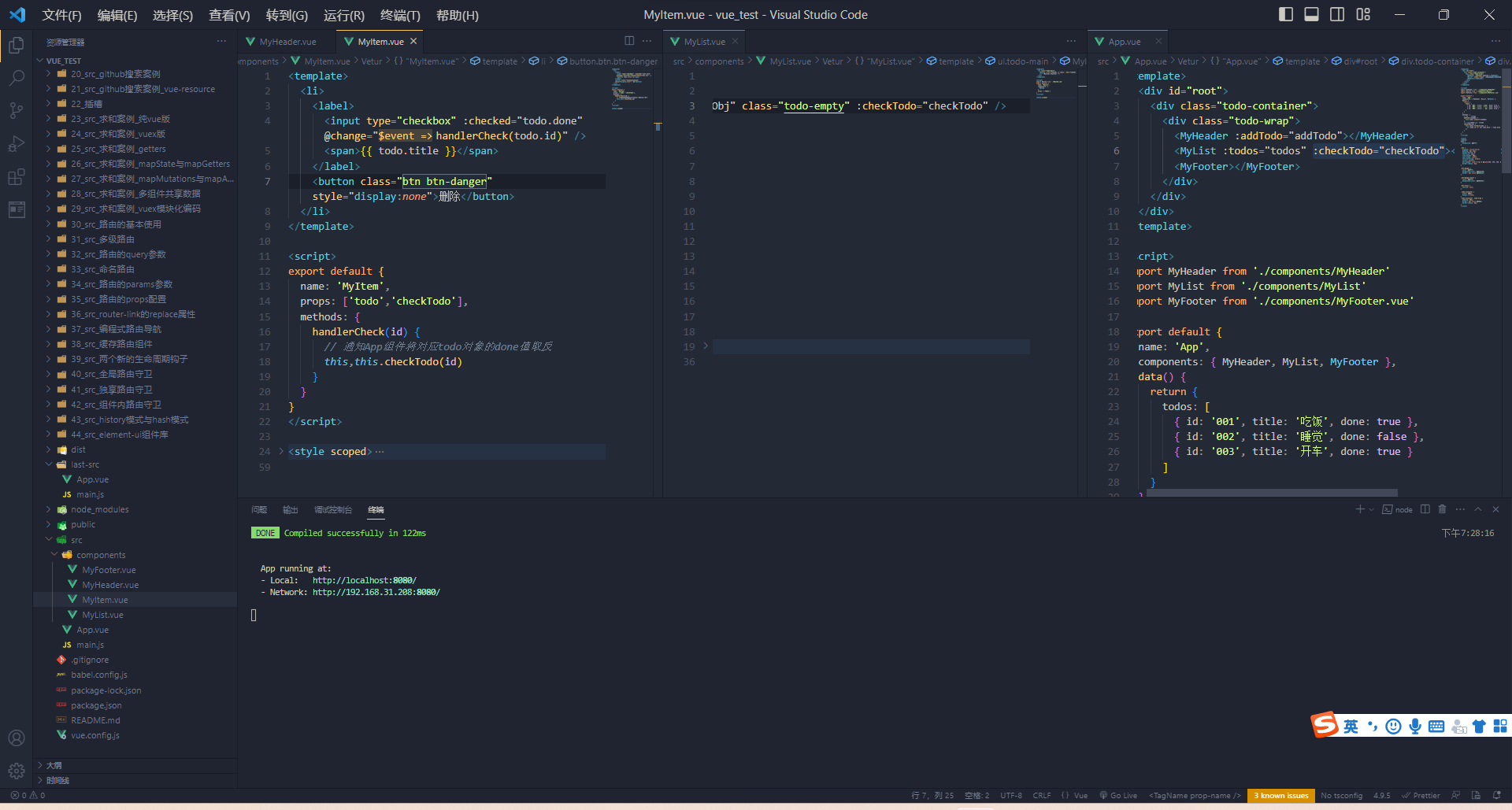The width and height of the screenshot is (1512, 810).
Task: Open the localhost:8080 link in terminal
Action: [x=365, y=580]
